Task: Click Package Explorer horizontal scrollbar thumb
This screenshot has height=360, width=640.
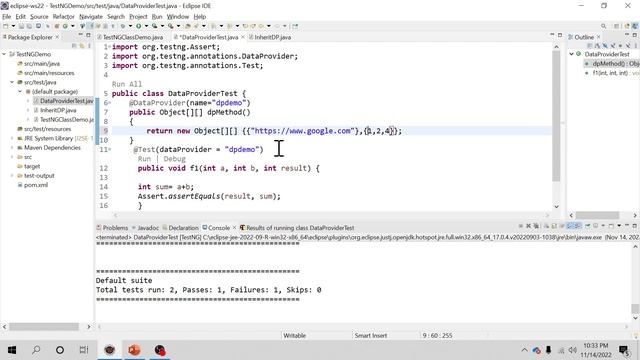Action: [x=44, y=327]
